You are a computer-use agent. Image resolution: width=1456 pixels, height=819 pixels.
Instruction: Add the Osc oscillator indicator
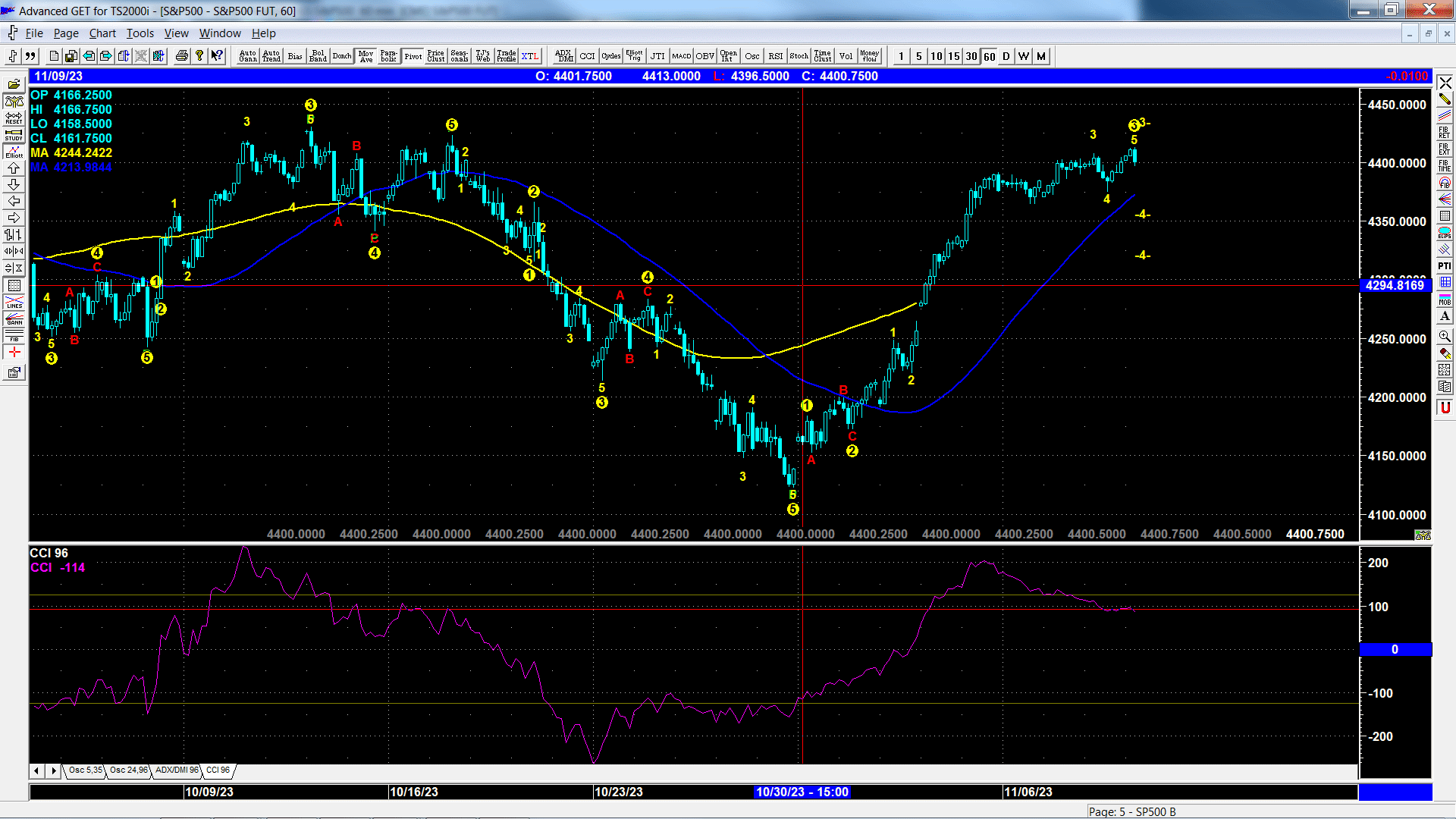pyautogui.click(x=752, y=56)
